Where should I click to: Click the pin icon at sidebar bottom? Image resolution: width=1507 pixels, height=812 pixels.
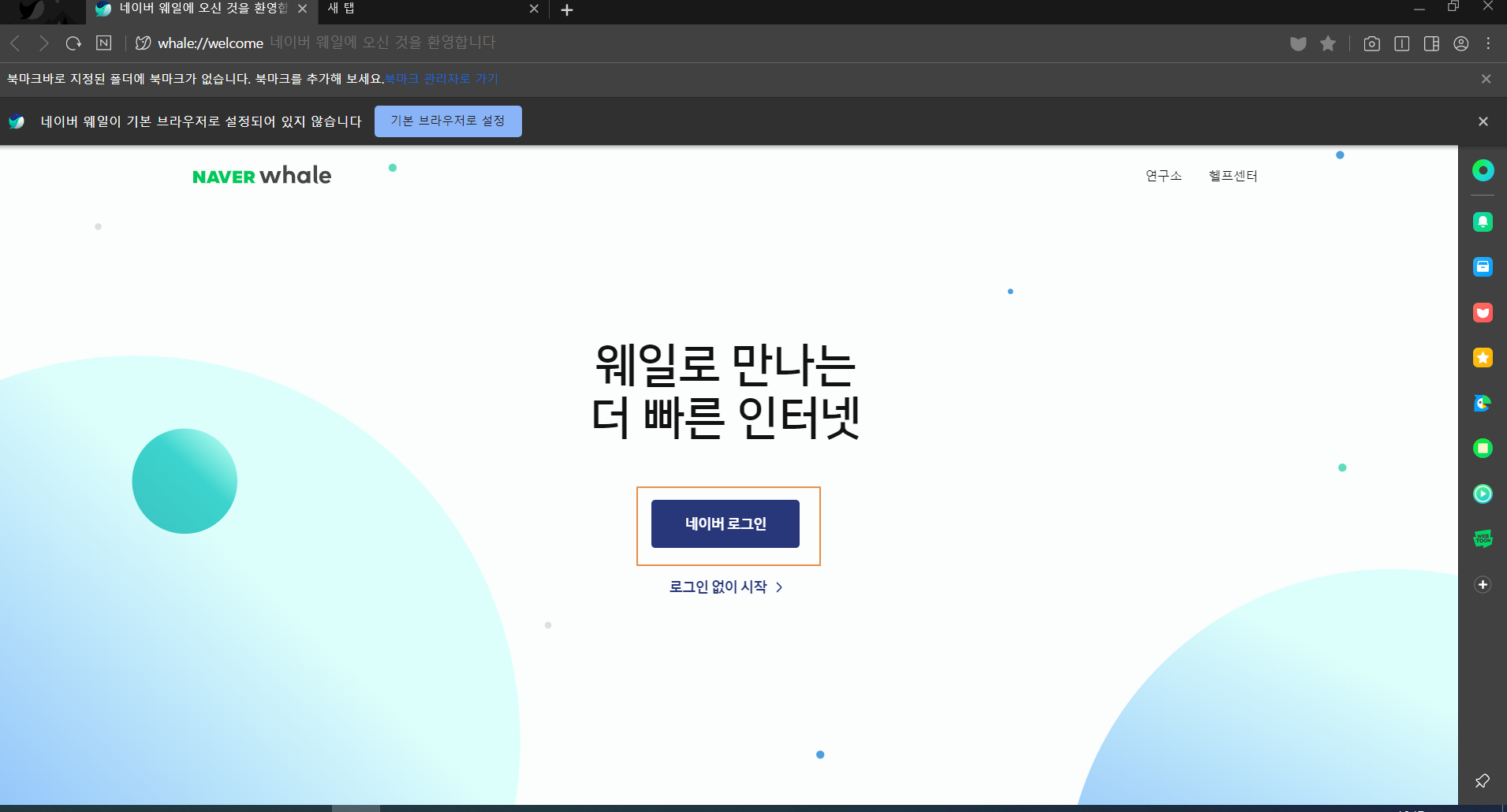(1483, 780)
